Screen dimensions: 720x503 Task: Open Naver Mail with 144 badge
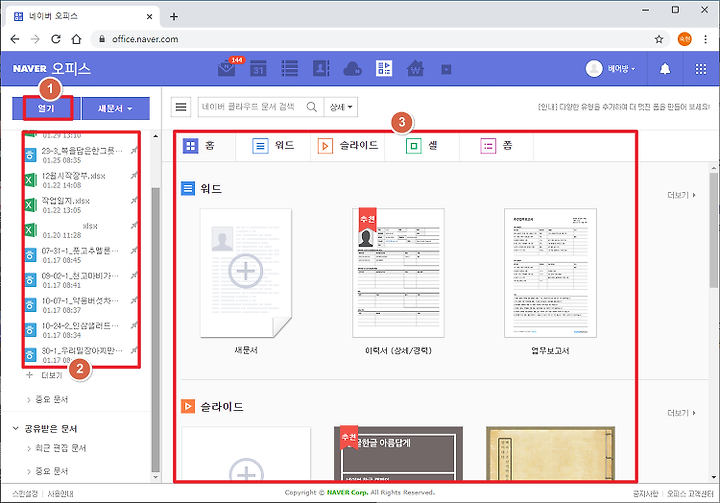click(227, 68)
